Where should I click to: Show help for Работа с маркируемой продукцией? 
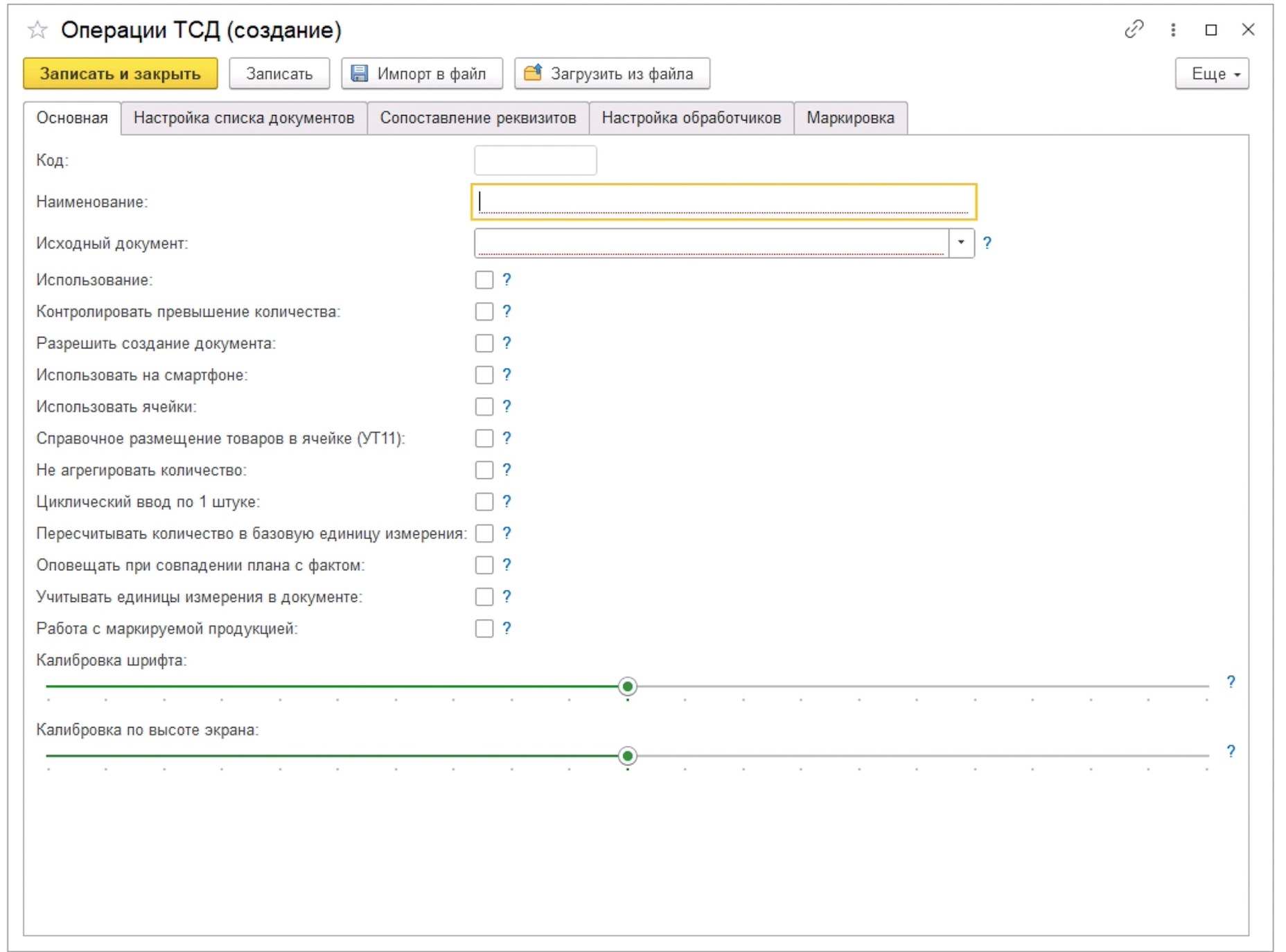coord(507,628)
